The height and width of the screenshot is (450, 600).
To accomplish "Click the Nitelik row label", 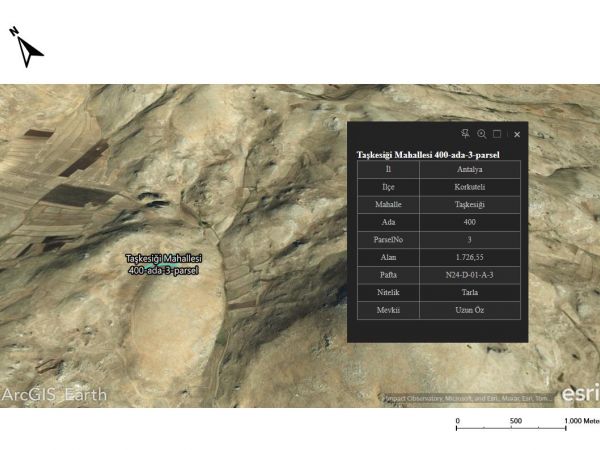I will coord(388,292).
